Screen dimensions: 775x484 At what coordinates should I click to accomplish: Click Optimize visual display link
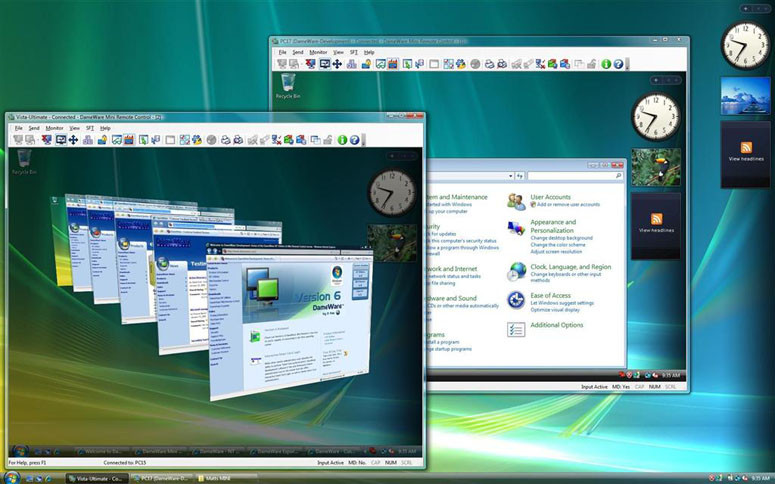(x=555, y=309)
